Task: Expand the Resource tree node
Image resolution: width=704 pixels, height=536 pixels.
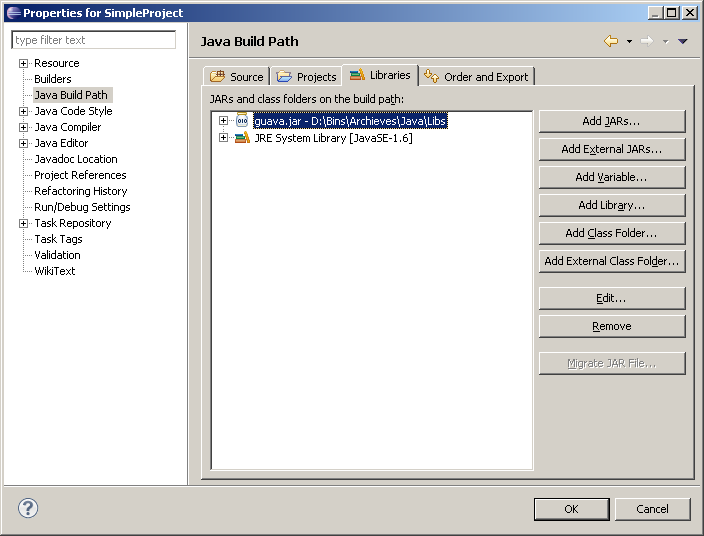Action: 23,63
